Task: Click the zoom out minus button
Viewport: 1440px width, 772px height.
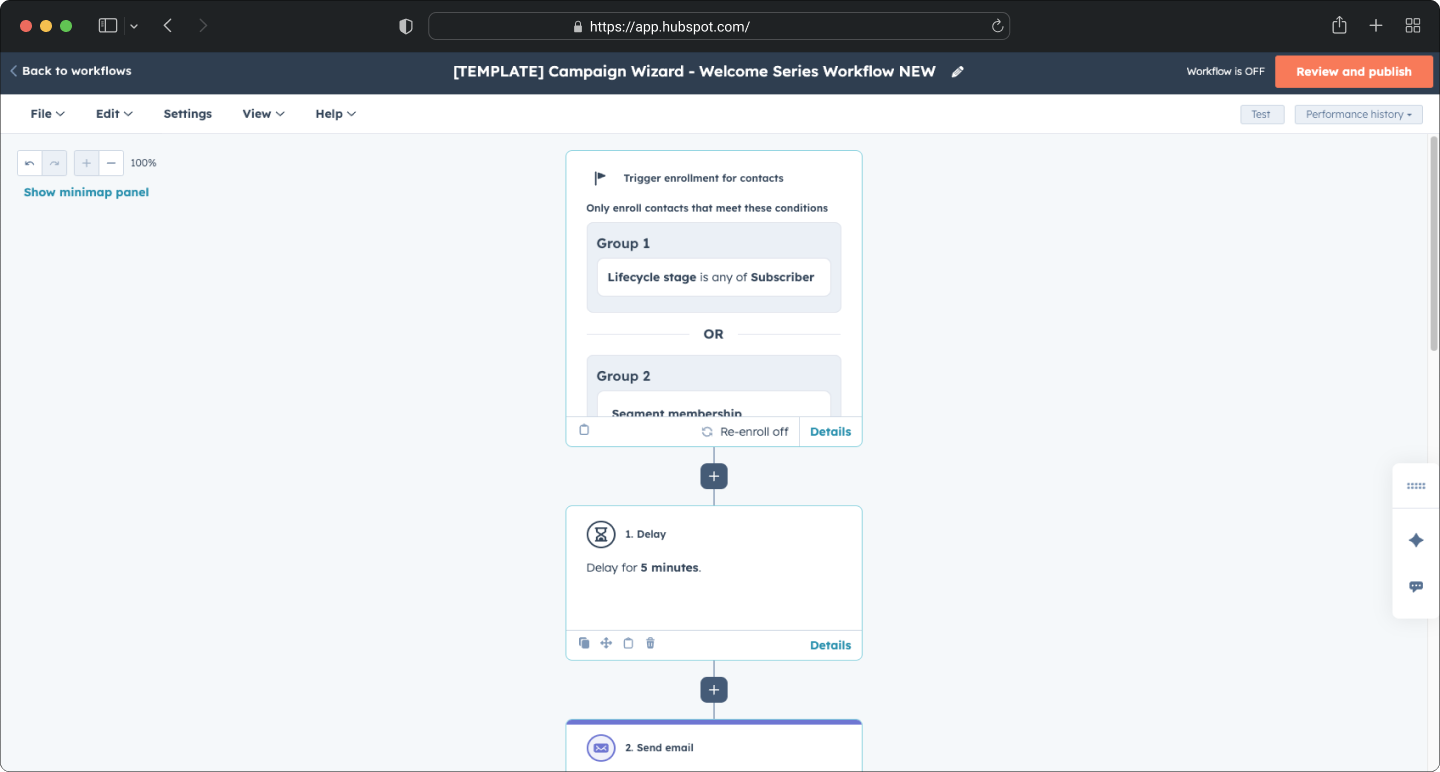Action: click(x=111, y=163)
